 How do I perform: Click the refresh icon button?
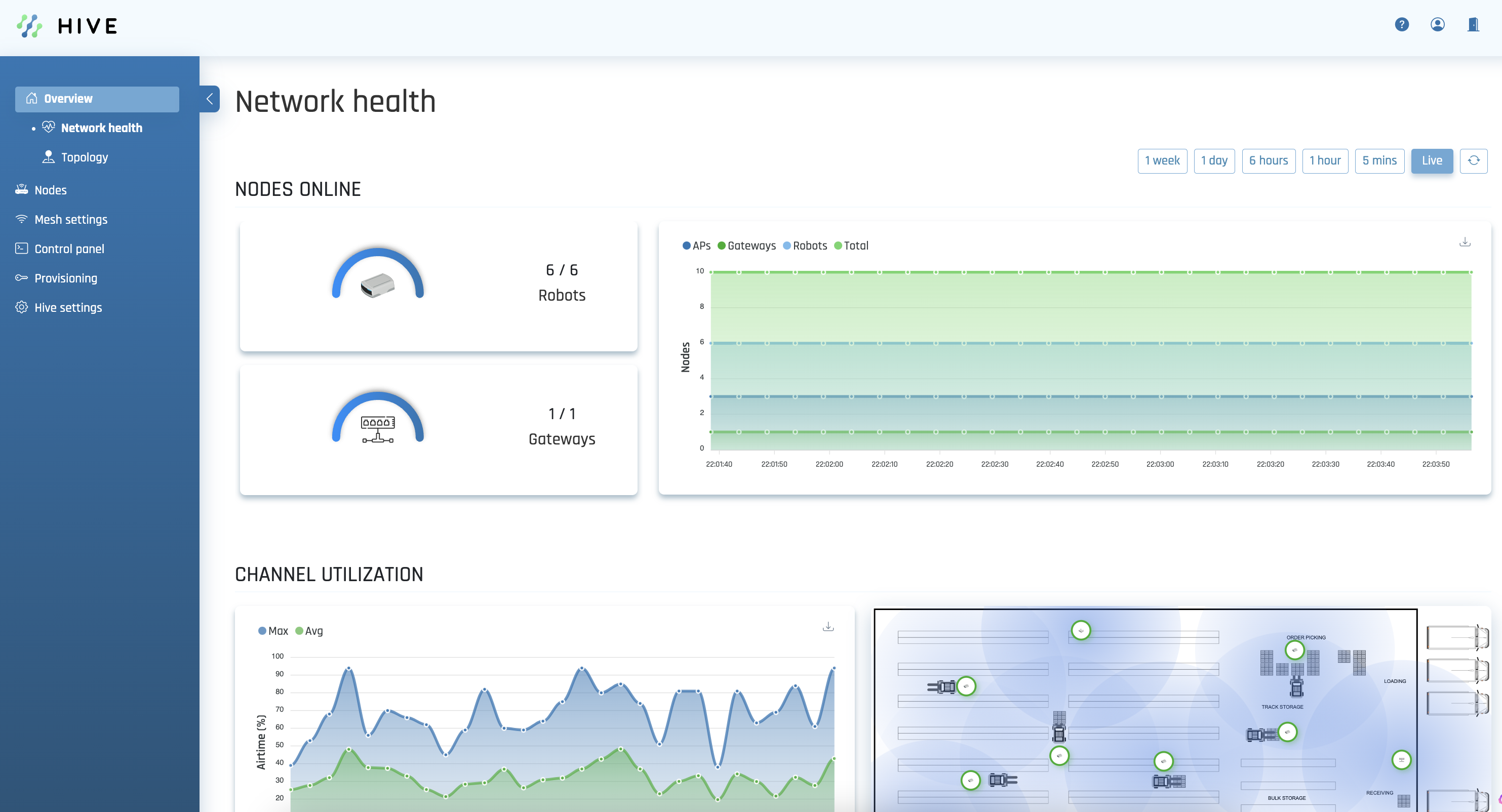[x=1474, y=161]
